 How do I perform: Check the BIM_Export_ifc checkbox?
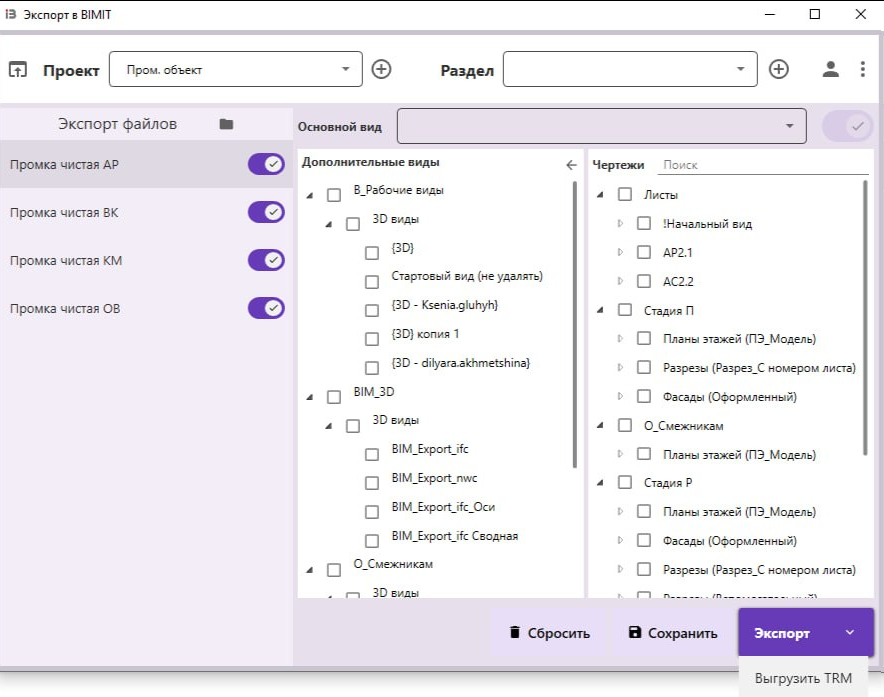pos(372,455)
